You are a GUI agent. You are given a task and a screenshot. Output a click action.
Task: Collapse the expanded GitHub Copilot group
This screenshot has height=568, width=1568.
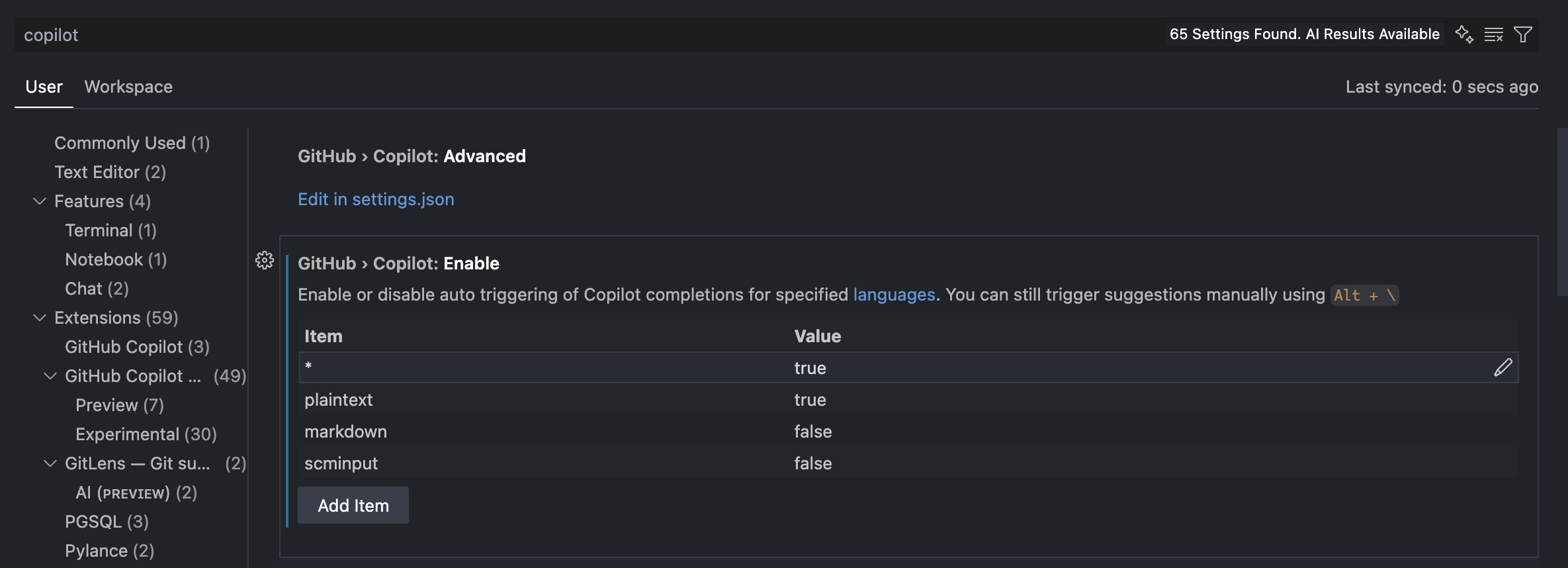(49, 375)
